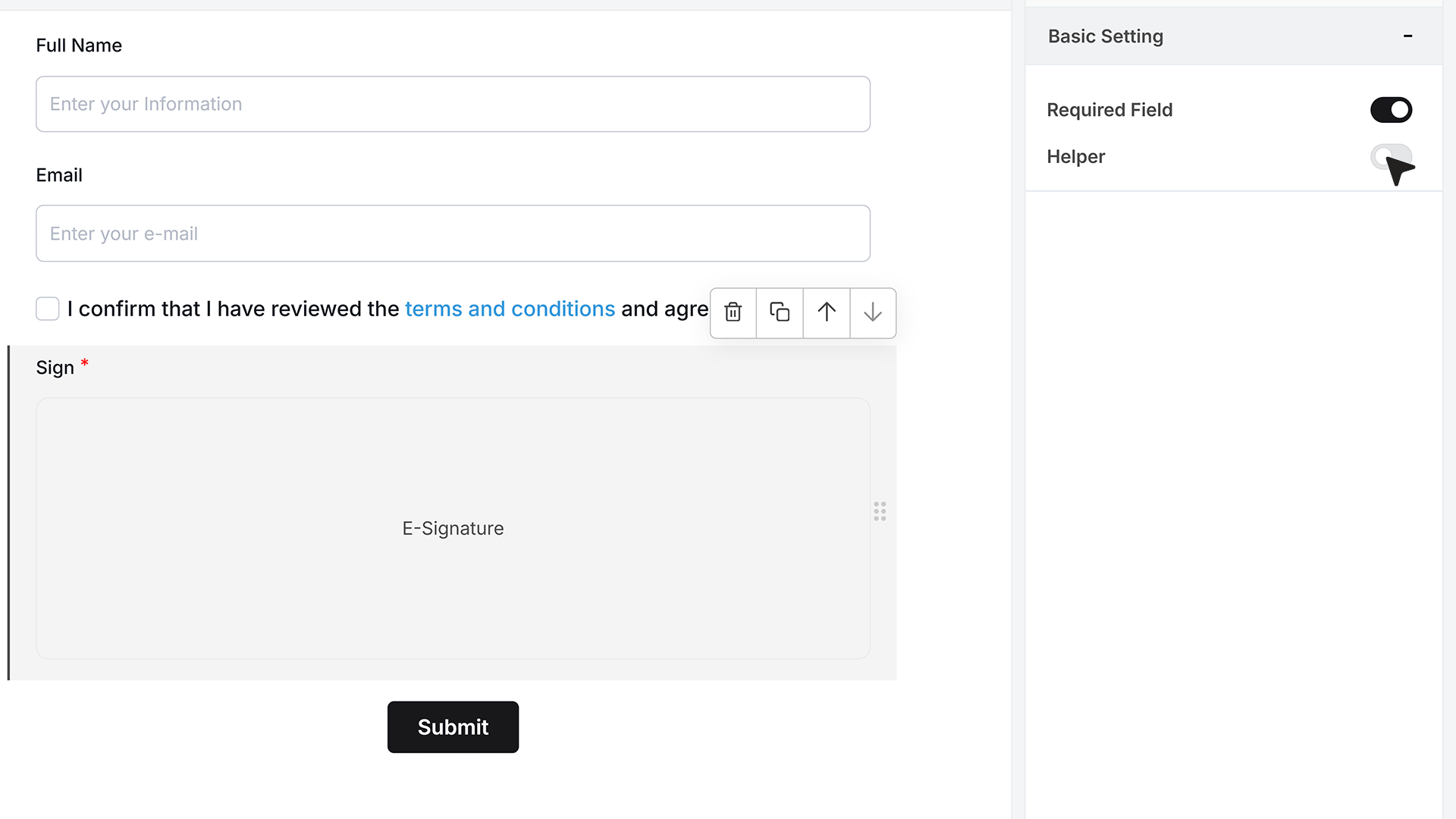The width and height of the screenshot is (1456, 819).
Task: Toggle the Required Field switch off
Action: pyautogui.click(x=1391, y=110)
